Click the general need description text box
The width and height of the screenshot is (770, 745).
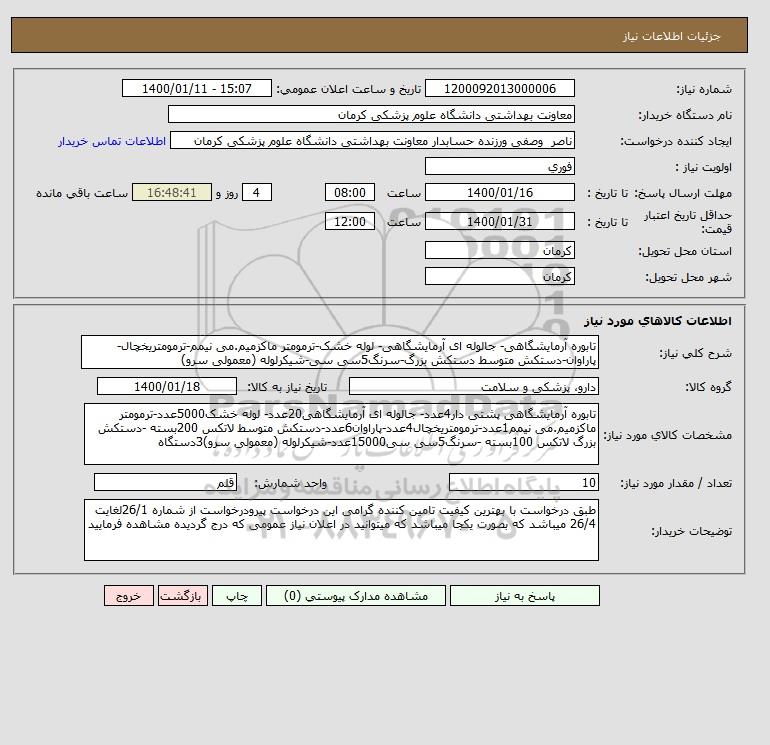[x=340, y=352]
